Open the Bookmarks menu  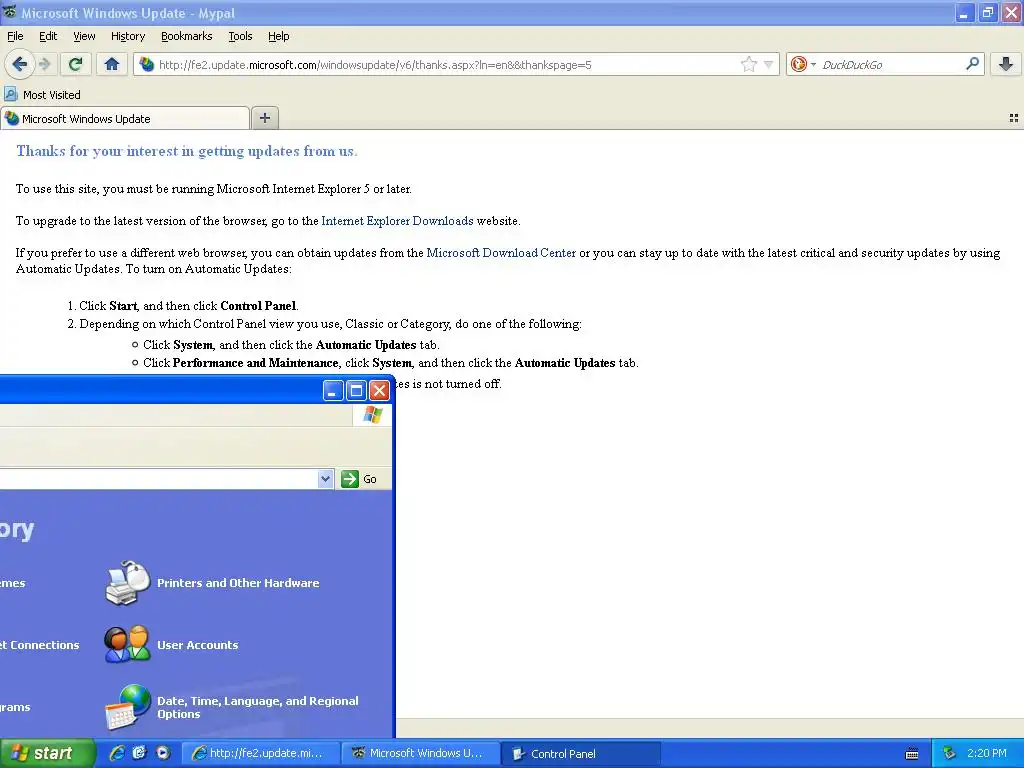(186, 36)
